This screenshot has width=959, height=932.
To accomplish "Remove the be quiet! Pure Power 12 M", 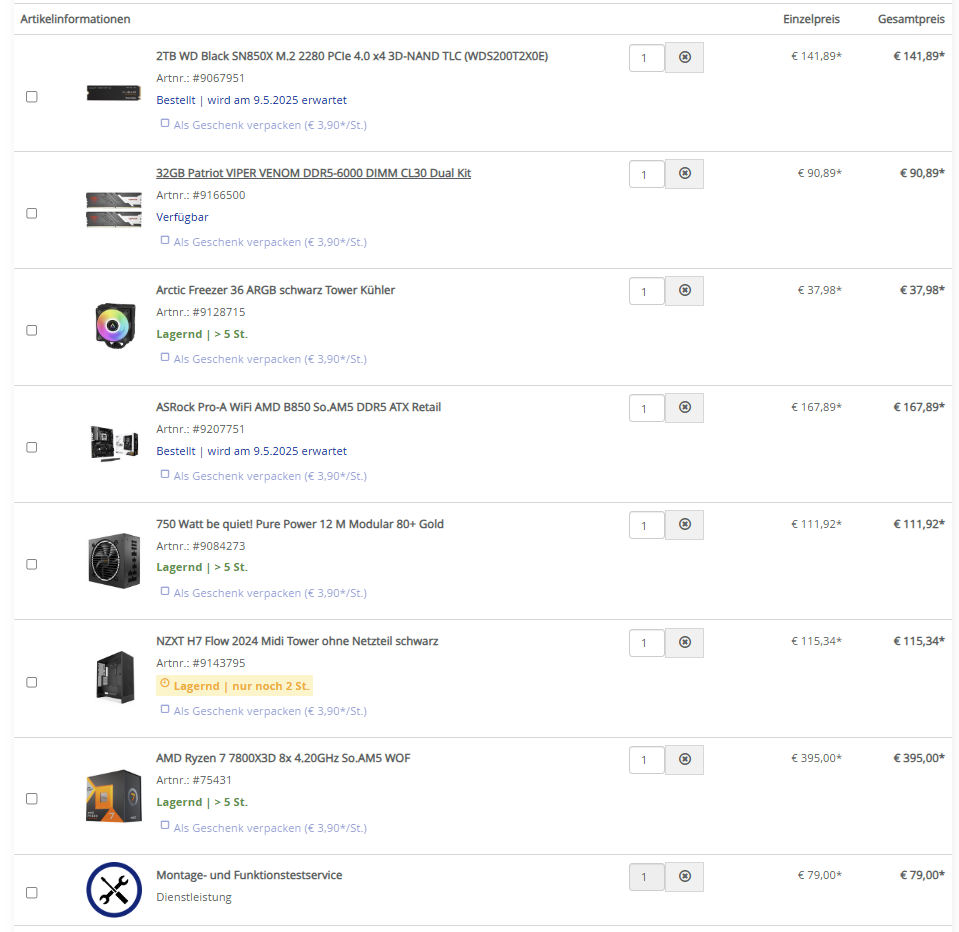I will [684, 525].
